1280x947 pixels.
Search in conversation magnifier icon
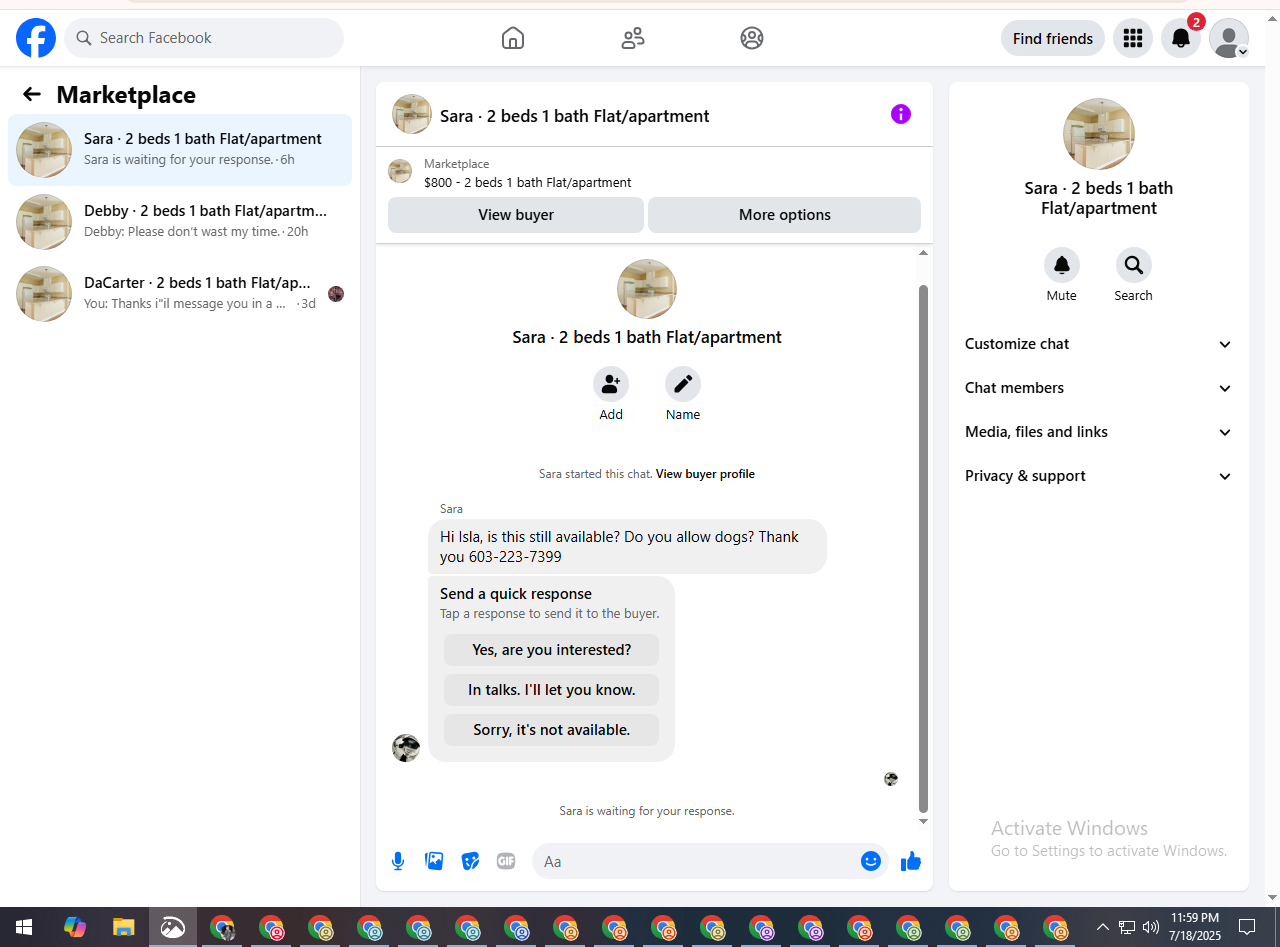(x=1134, y=265)
